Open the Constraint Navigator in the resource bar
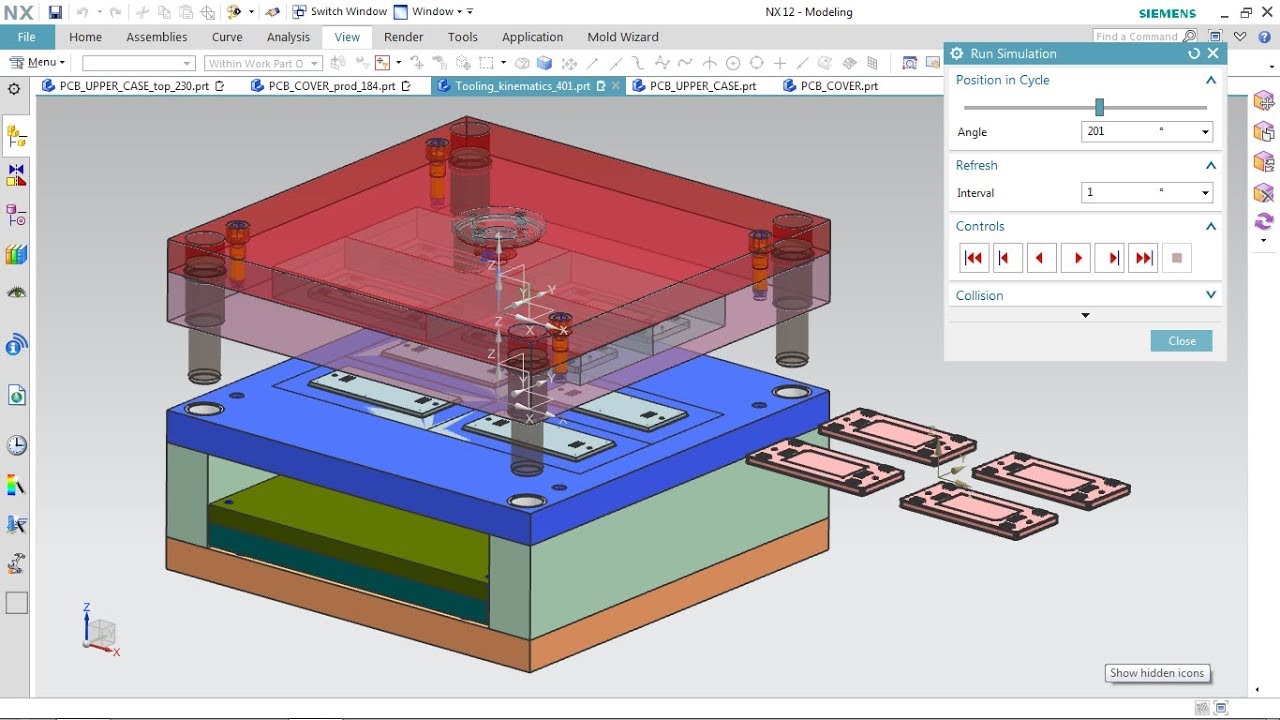Image resolution: width=1280 pixels, height=720 pixels. click(16, 175)
